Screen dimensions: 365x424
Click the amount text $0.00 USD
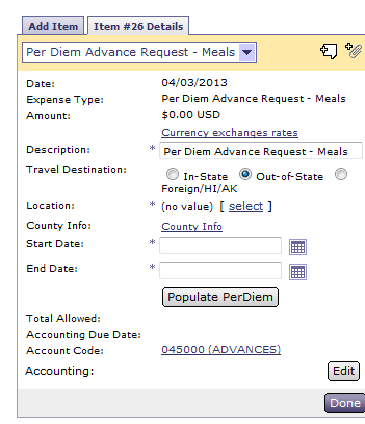[x=191, y=115]
